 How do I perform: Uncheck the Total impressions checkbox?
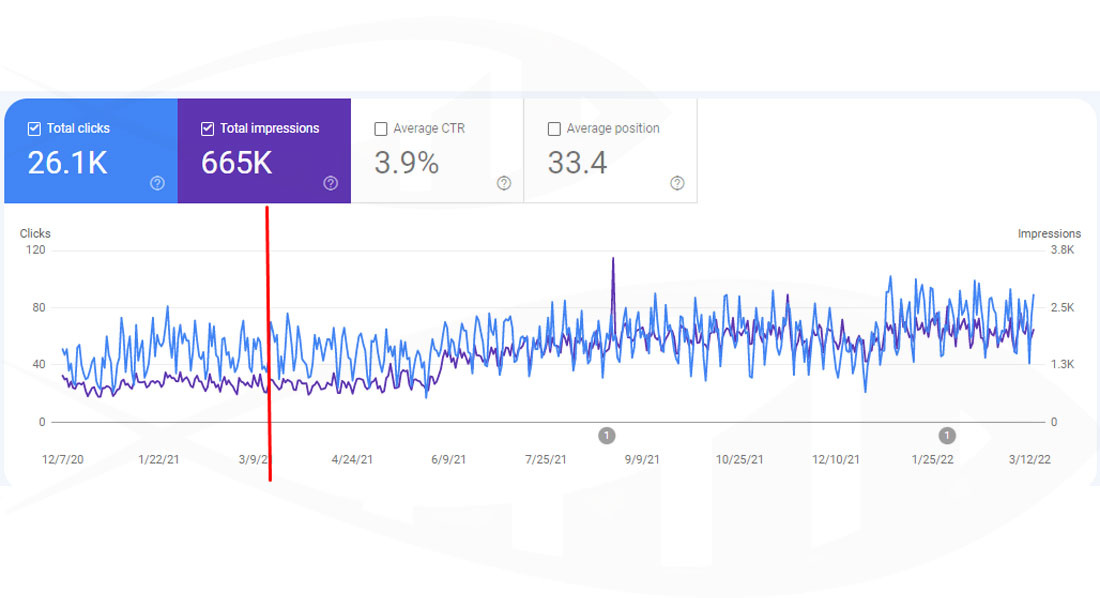[207, 128]
